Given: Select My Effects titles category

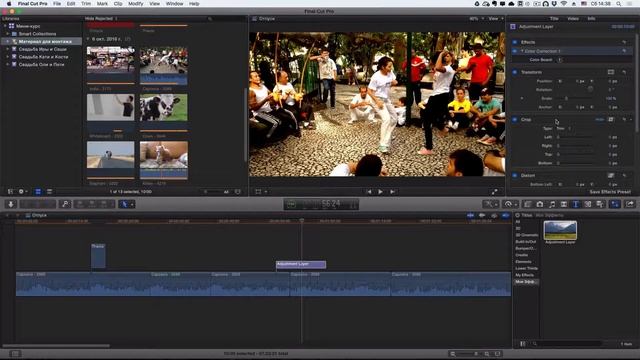Looking at the screenshot, I should click(524, 275).
